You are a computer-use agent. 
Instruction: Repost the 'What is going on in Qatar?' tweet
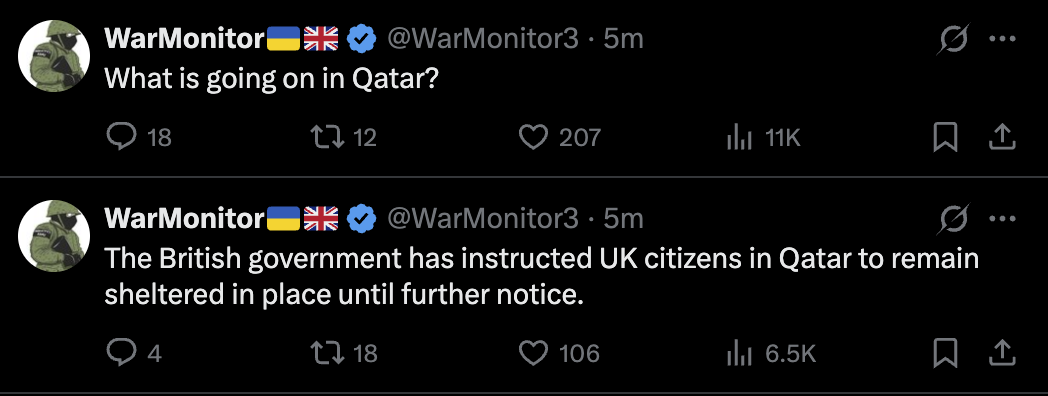328,137
